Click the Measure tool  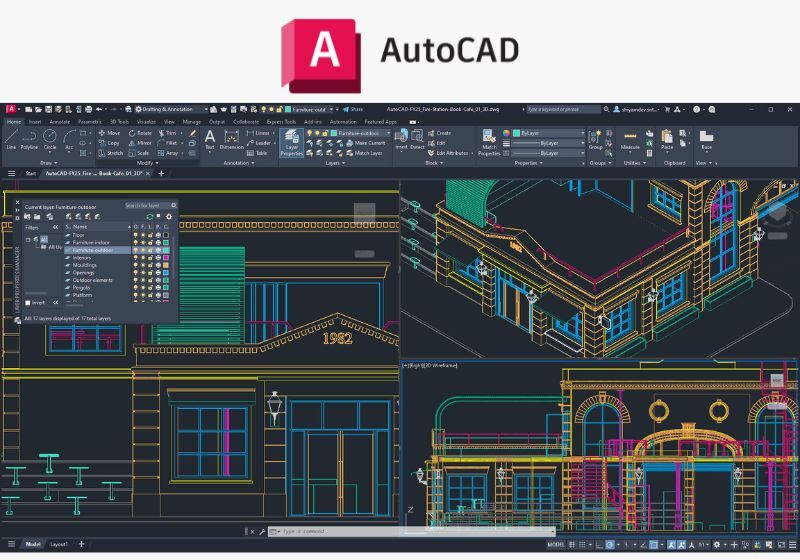[x=630, y=140]
